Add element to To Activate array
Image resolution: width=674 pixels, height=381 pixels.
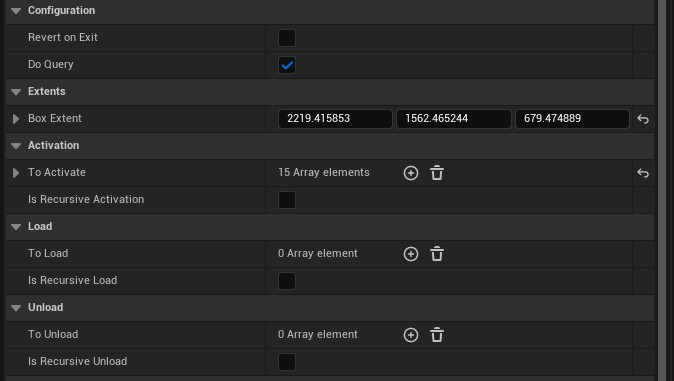click(411, 173)
